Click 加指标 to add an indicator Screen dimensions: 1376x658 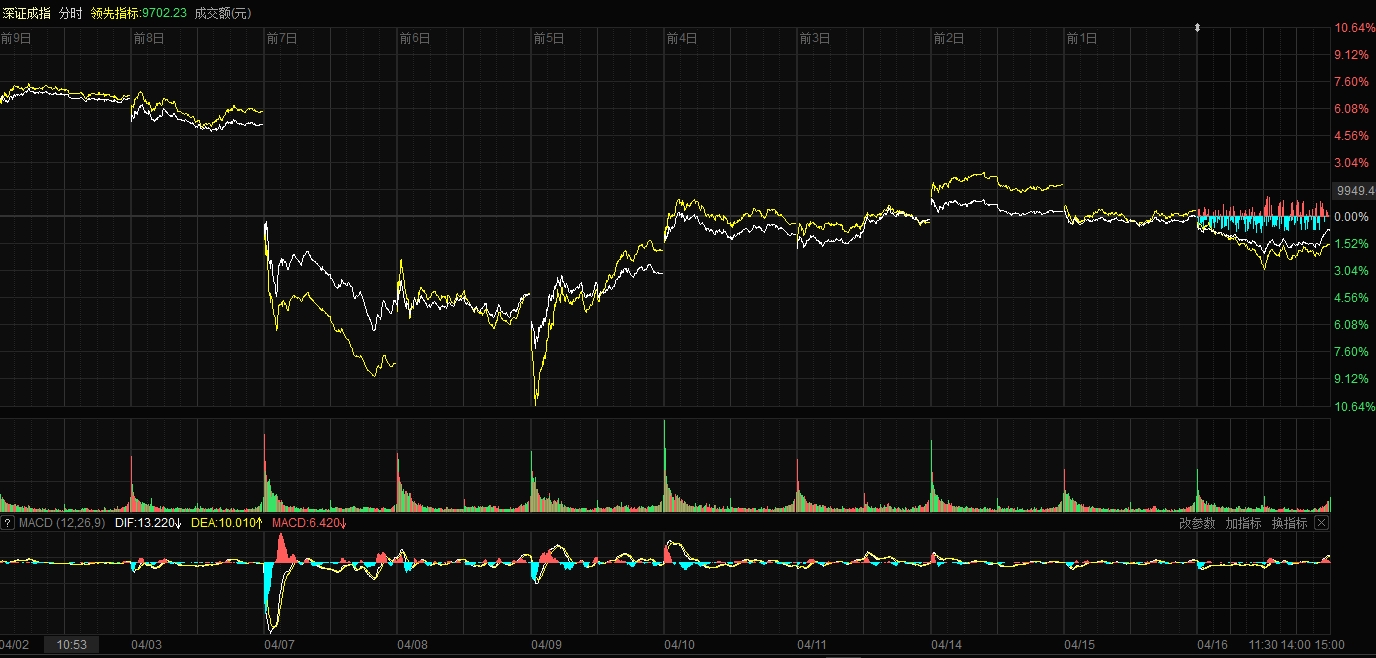1243,523
